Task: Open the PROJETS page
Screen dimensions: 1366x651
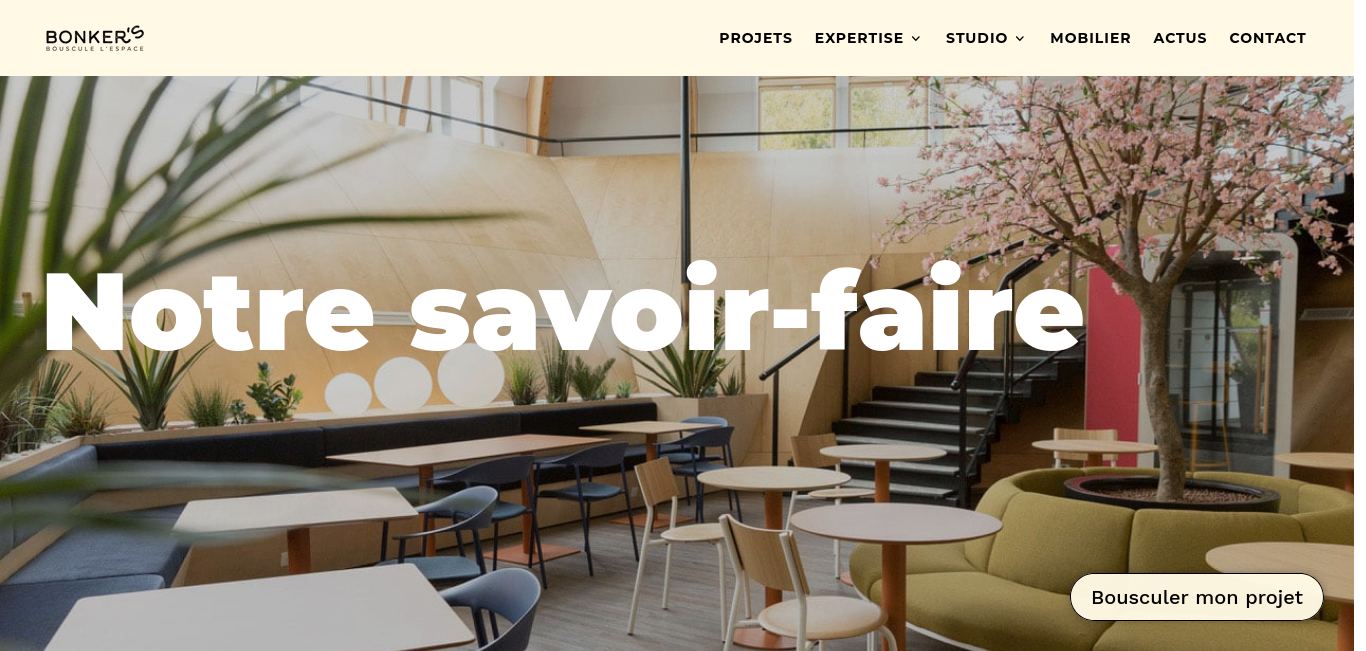Action: [x=756, y=38]
